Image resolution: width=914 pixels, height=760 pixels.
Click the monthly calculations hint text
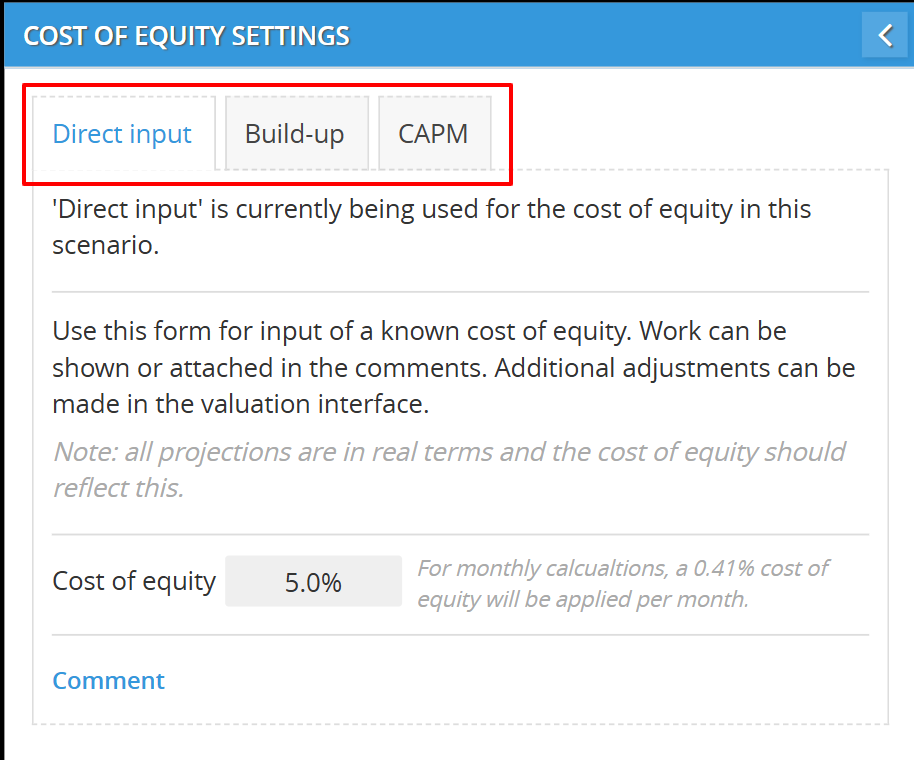[x=624, y=583]
